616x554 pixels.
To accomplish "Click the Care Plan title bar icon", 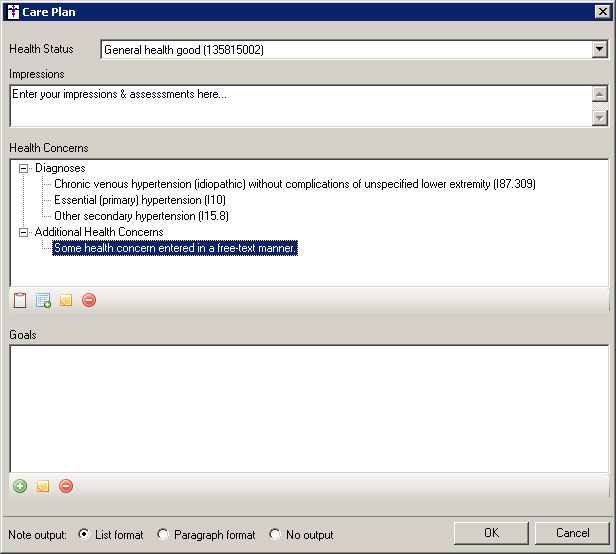I will coord(11,11).
